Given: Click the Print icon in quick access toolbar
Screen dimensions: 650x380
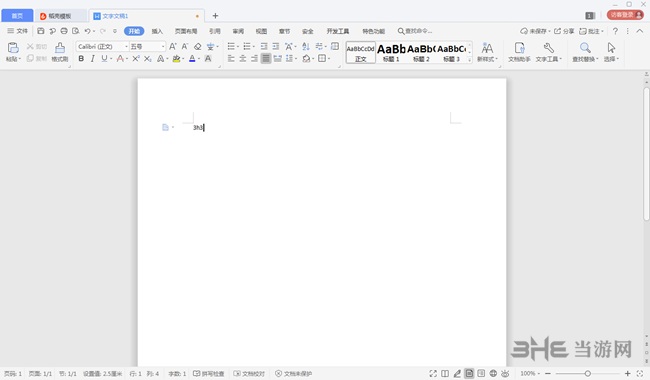Looking at the screenshot, I should point(64,31).
